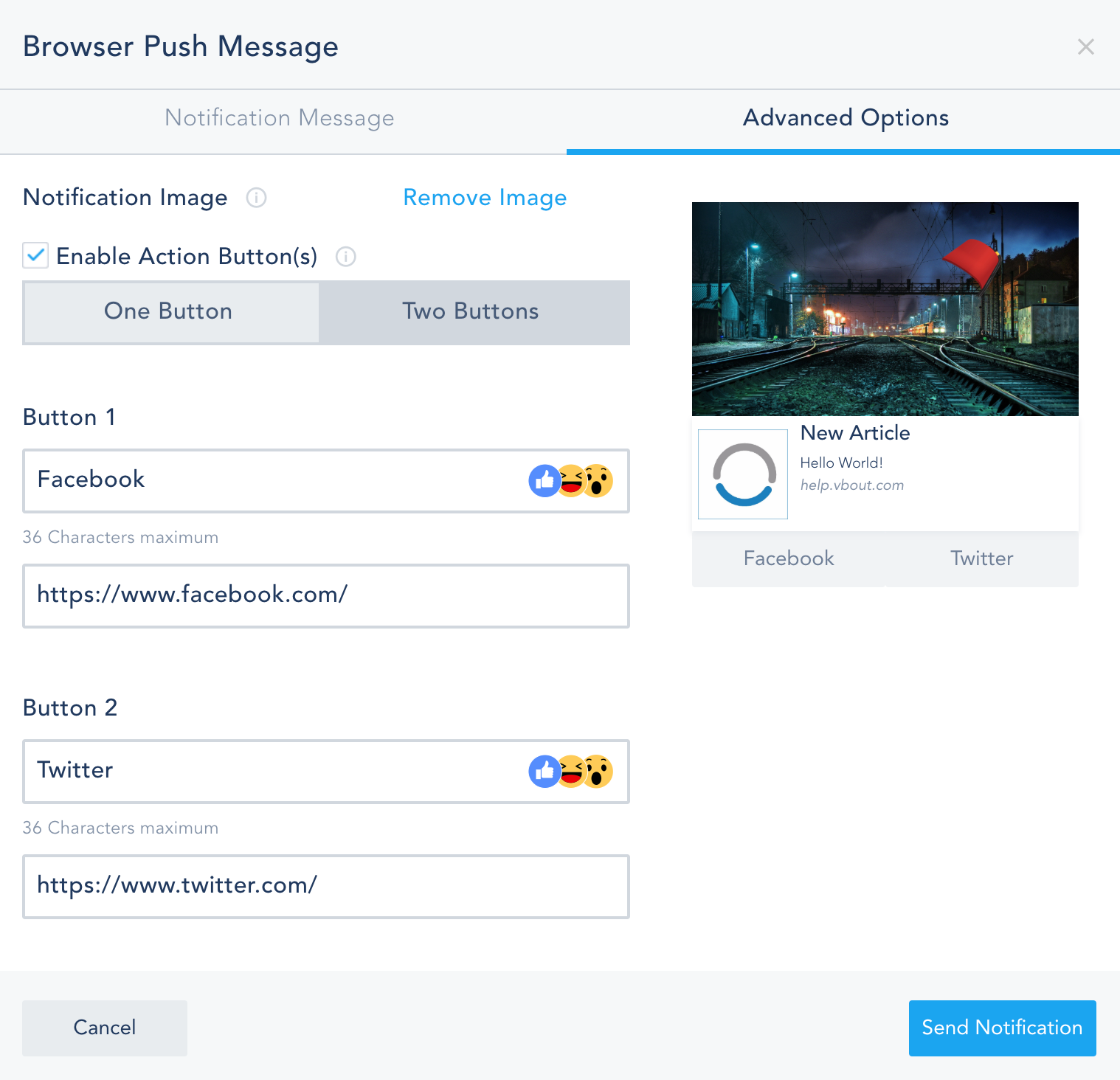Viewport: 1120px width, 1080px height.
Task: Click the help.vbout.com preview text
Action: (x=852, y=485)
